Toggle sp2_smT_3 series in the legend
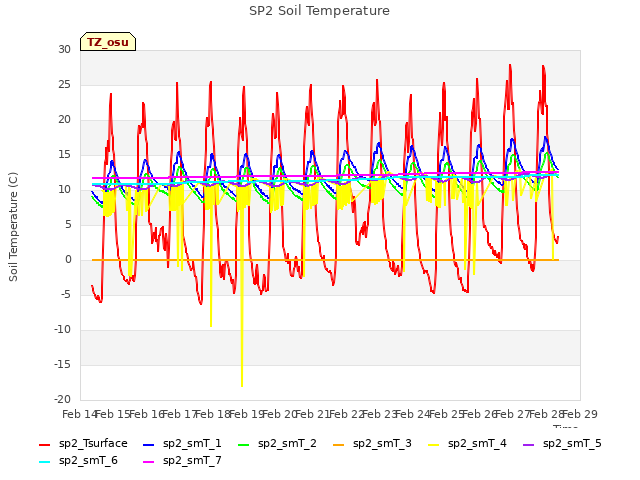 pyautogui.click(x=372, y=444)
